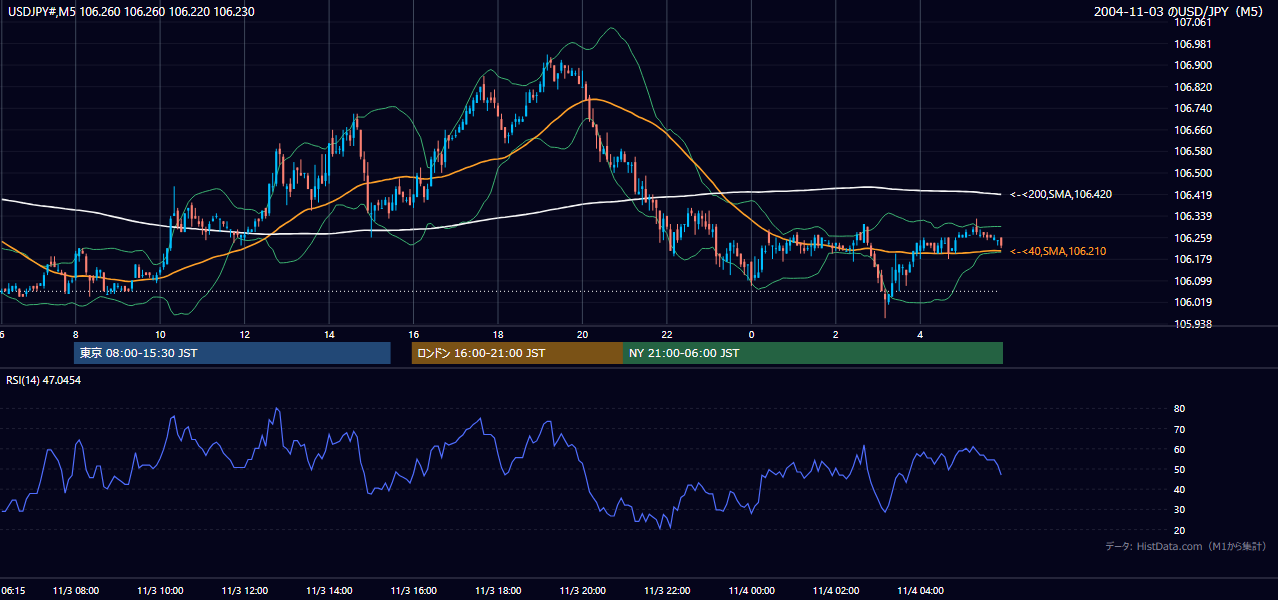Click the 11/4 04:00 time axis label
The image size is (1278, 600).
tap(921, 591)
